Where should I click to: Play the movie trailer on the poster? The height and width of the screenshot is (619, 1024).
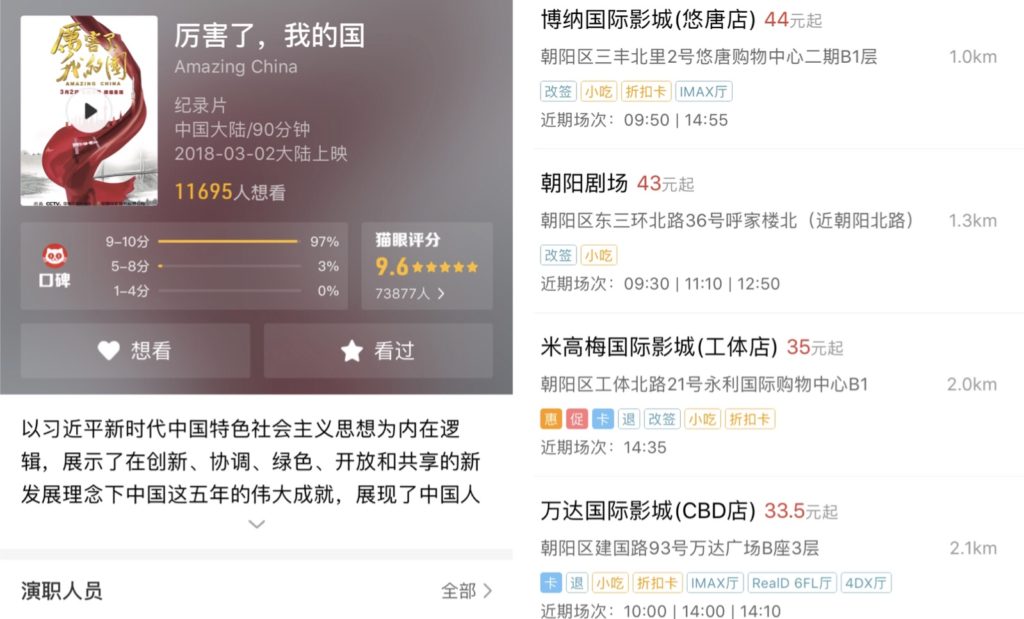pos(90,111)
